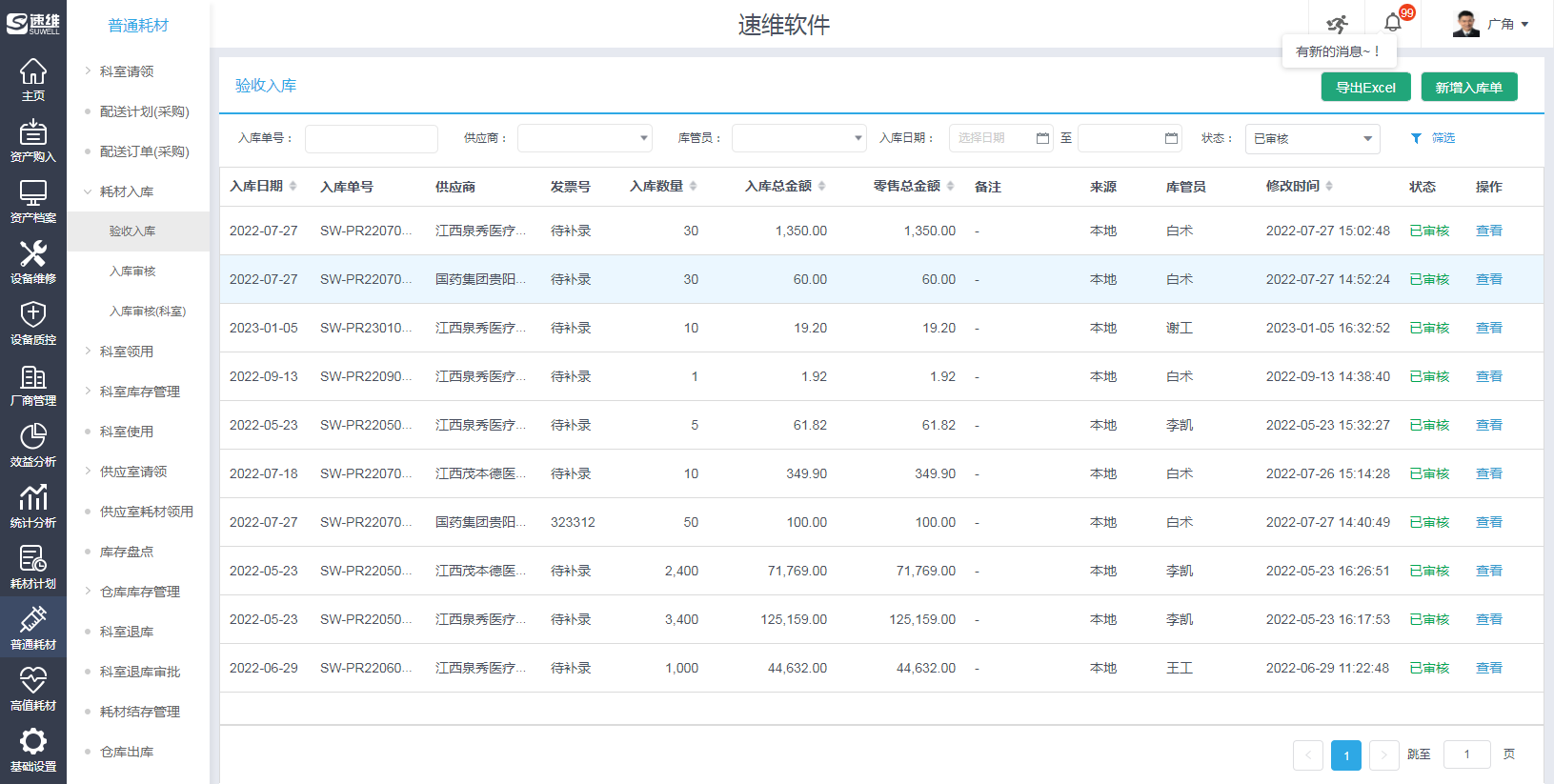1554x784 pixels.
Task: Sort by 入库日期 column arrows
Action: click(x=293, y=186)
